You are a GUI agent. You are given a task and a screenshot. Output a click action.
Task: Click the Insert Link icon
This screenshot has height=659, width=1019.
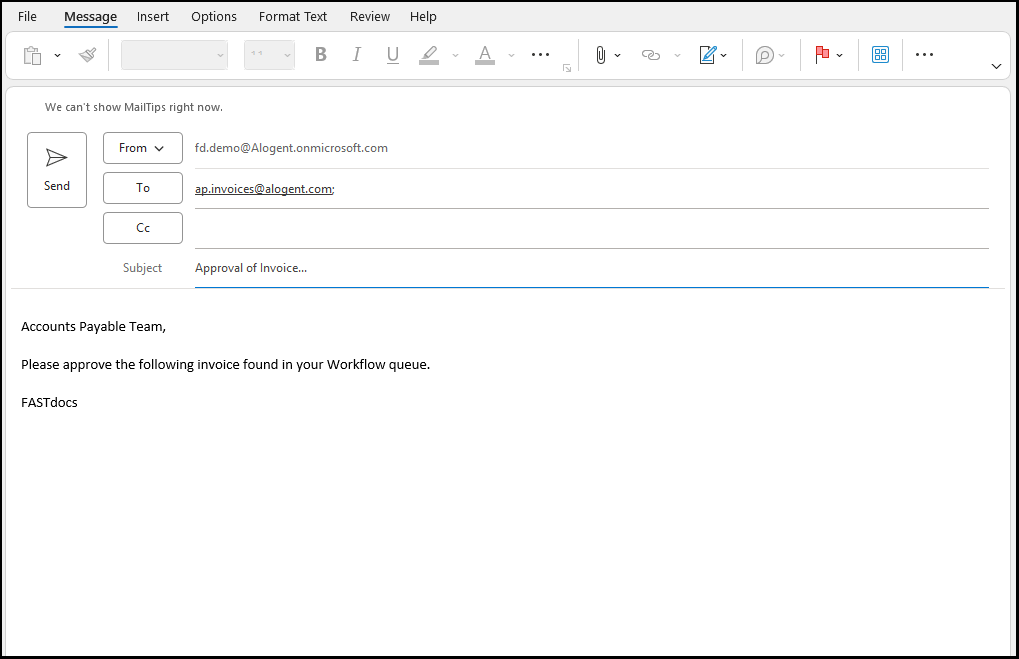(651, 55)
